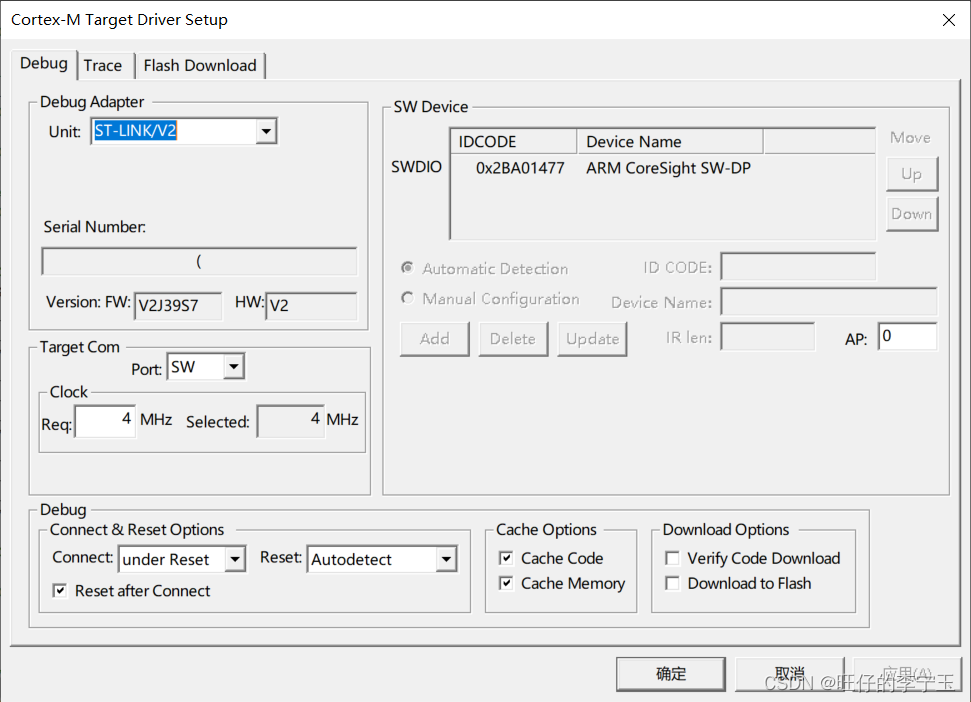971x702 pixels.
Task: Cancel with the 取消 button
Action: pyautogui.click(x=790, y=674)
